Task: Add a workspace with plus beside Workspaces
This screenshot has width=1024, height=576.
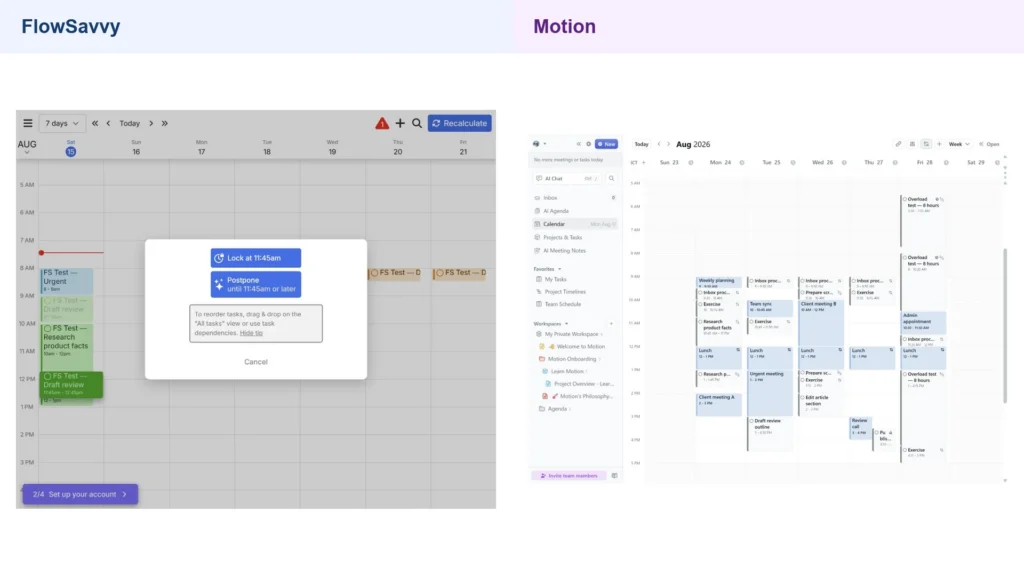Action: [611, 324]
